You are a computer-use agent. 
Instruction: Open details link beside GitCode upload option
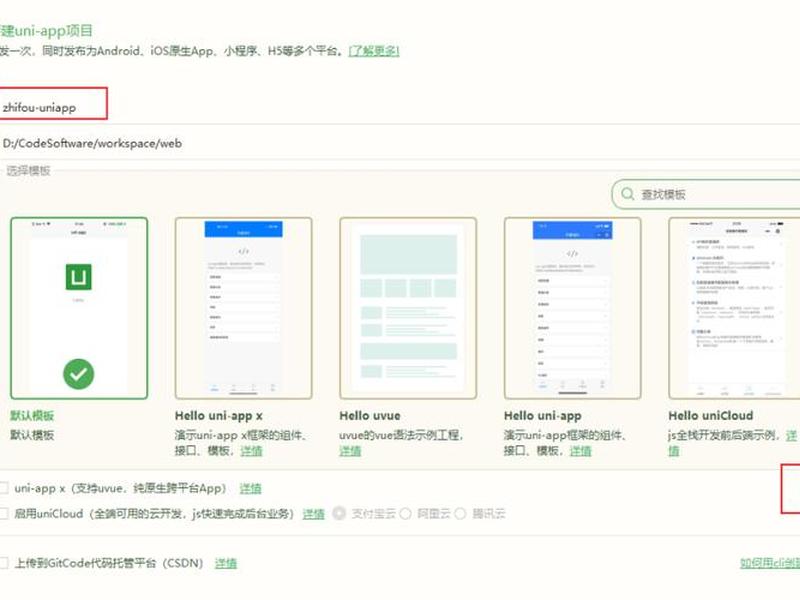[x=226, y=563]
